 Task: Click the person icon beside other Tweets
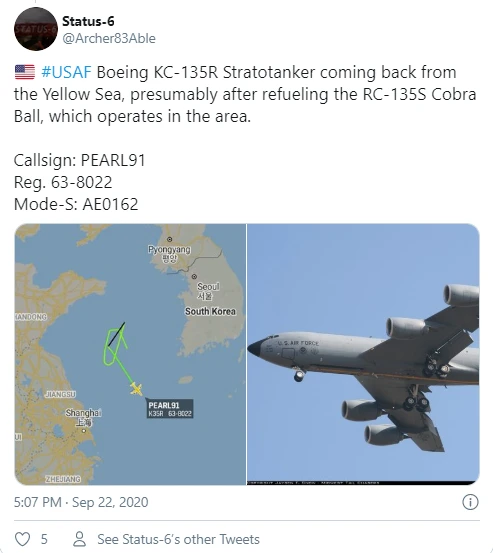[79, 539]
